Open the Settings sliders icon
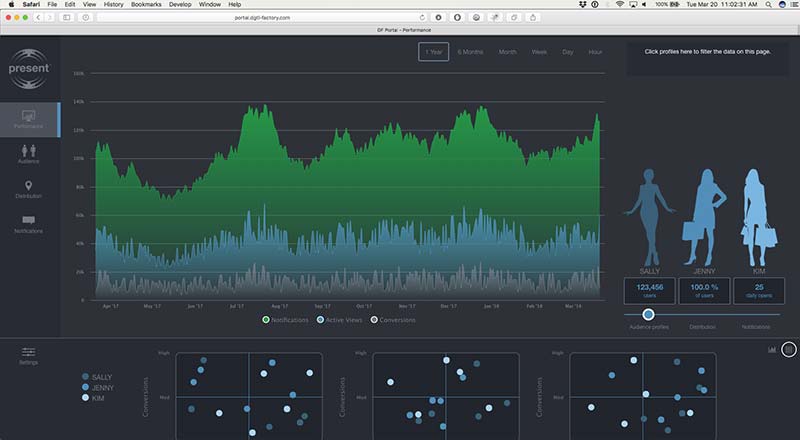Screen dimensions: 800x440 (29, 352)
